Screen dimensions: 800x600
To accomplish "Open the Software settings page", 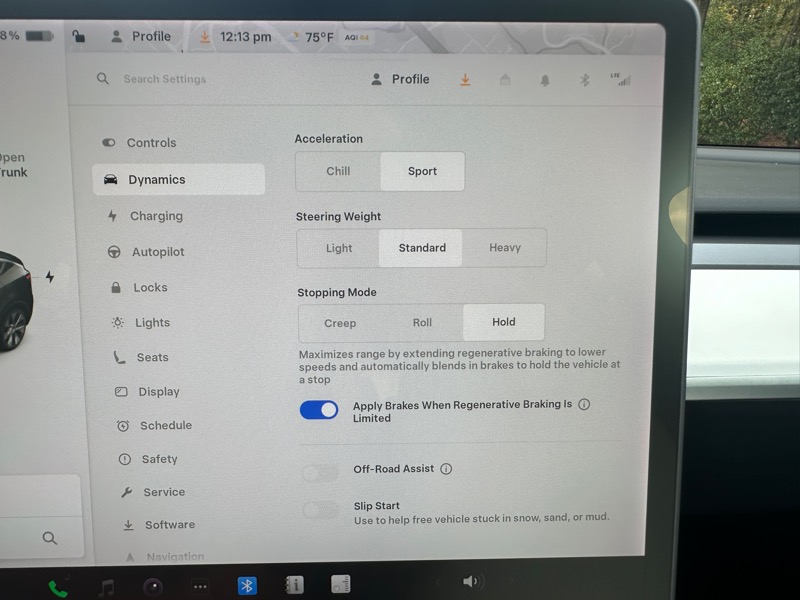I will (x=170, y=525).
